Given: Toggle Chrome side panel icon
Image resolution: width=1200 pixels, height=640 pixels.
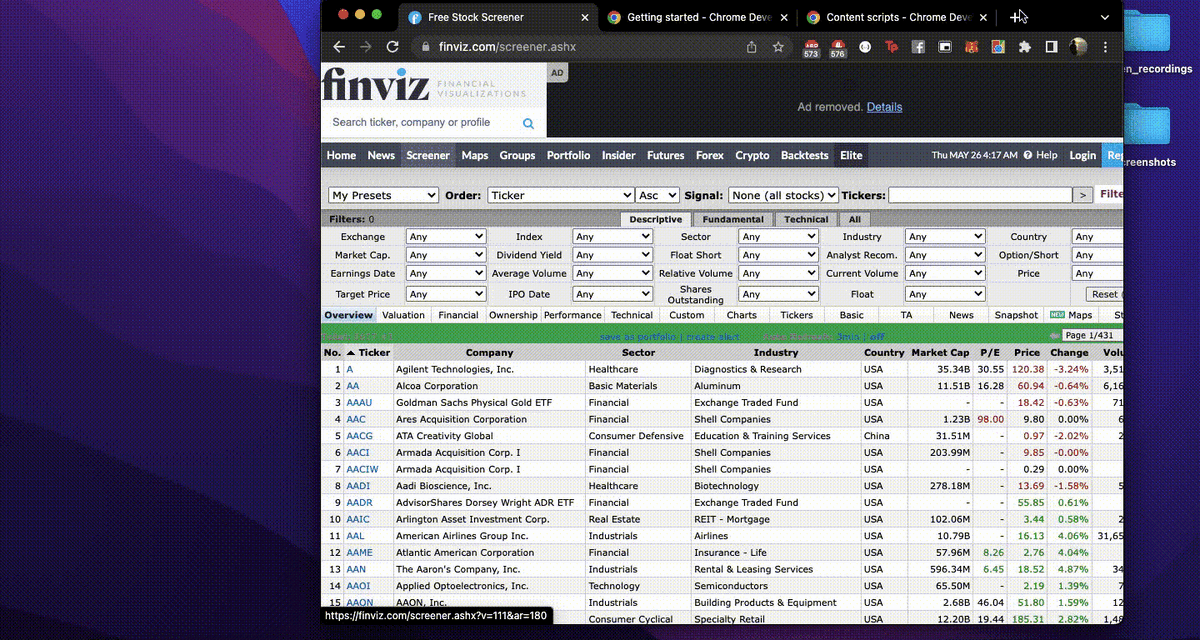Looking at the screenshot, I should [x=1051, y=47].
